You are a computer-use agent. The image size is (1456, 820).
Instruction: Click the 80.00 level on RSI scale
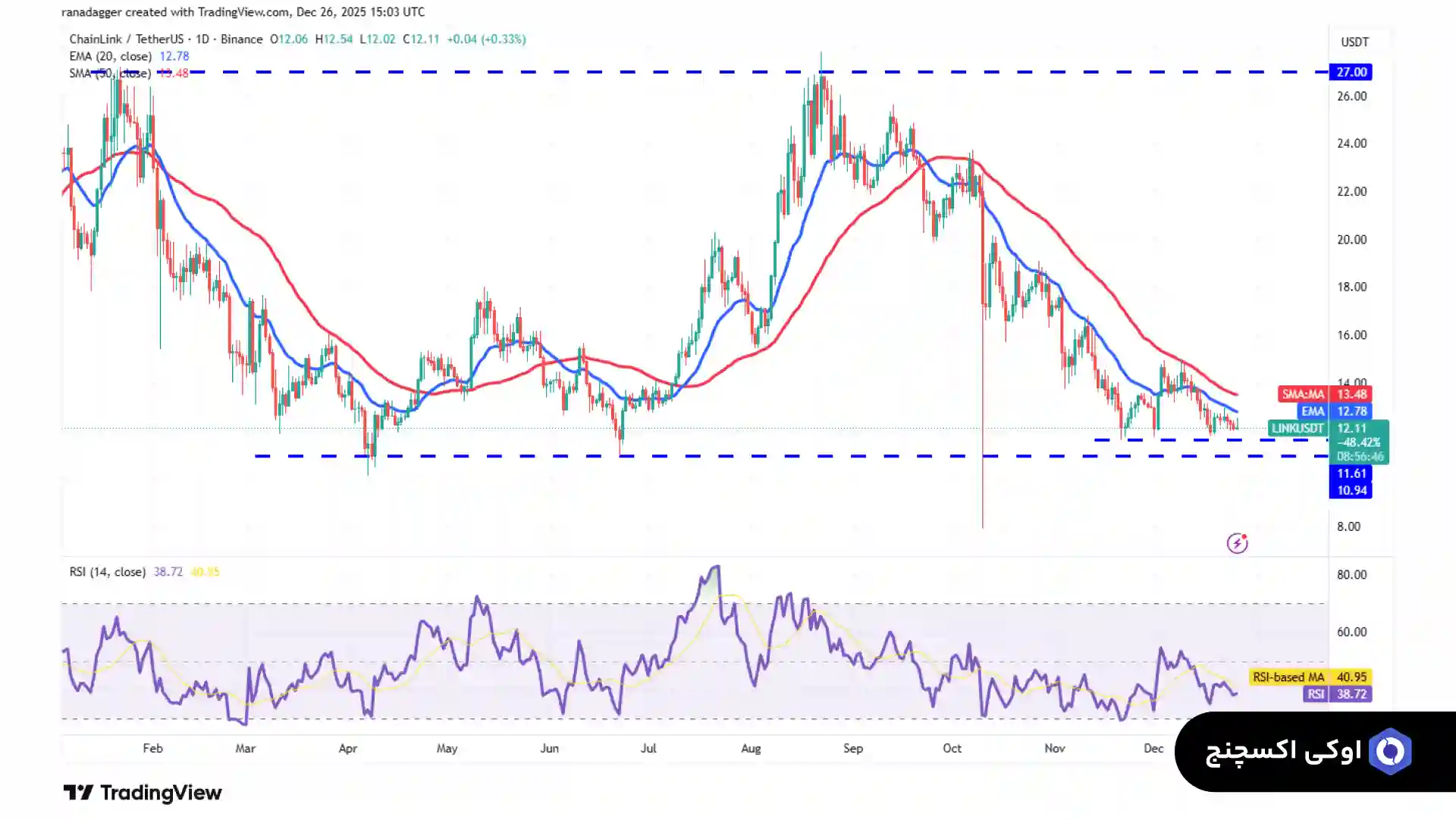pyautogui.click(x=1351, y=575)
